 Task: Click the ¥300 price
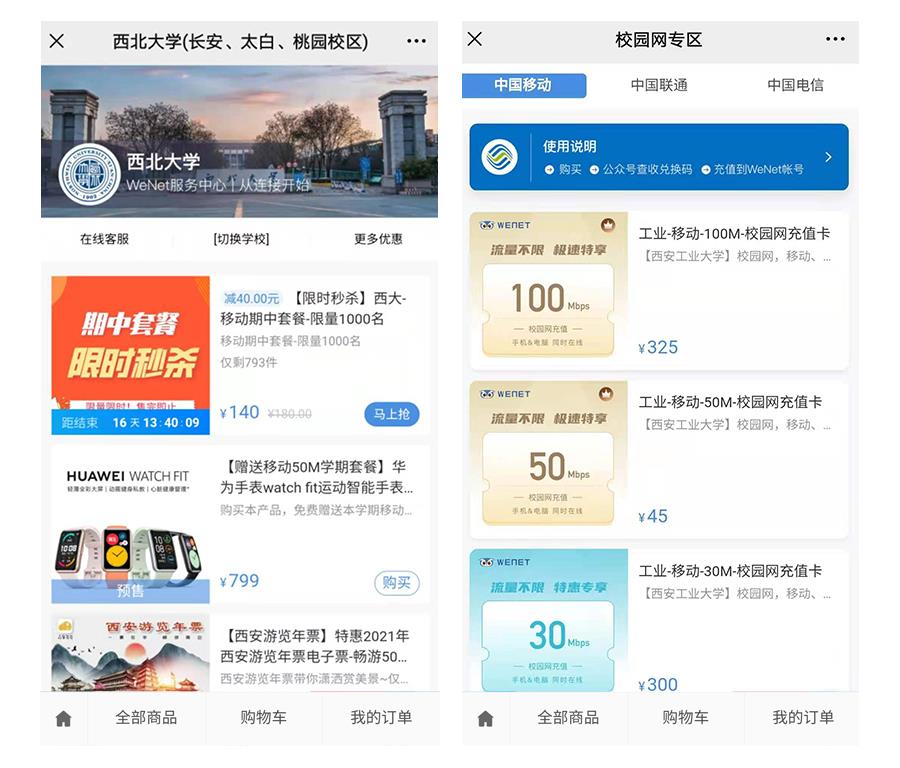point(658,685)
